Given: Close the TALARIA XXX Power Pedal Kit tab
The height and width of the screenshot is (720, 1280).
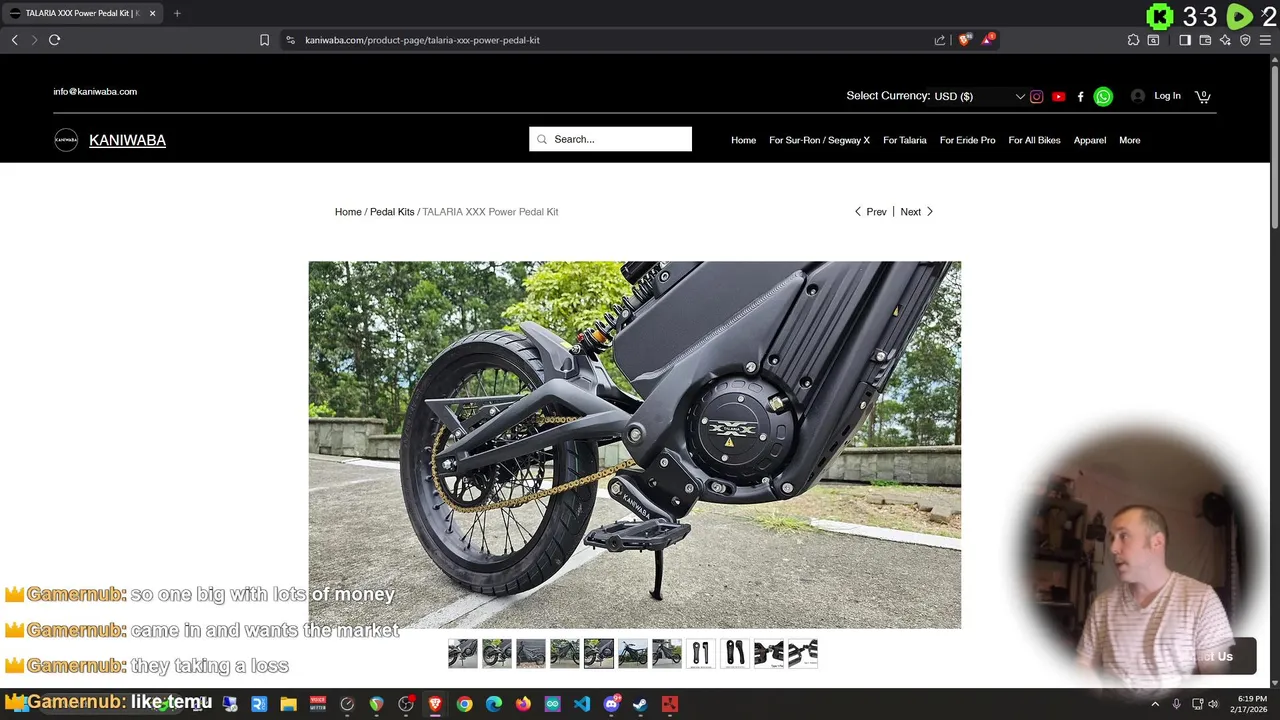Looking at the screenshot, I should pyautogui.click(x=153, y=13).
